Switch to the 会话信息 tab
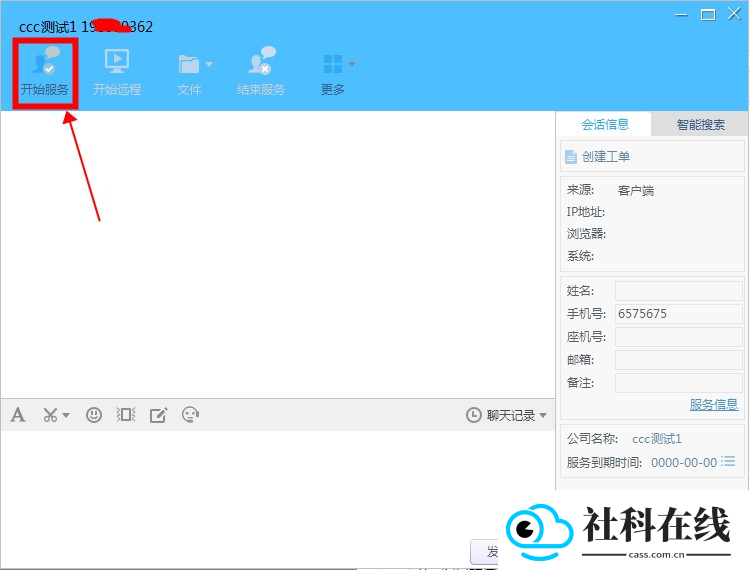This screenshot has width=750, height=570. (605, 124)
